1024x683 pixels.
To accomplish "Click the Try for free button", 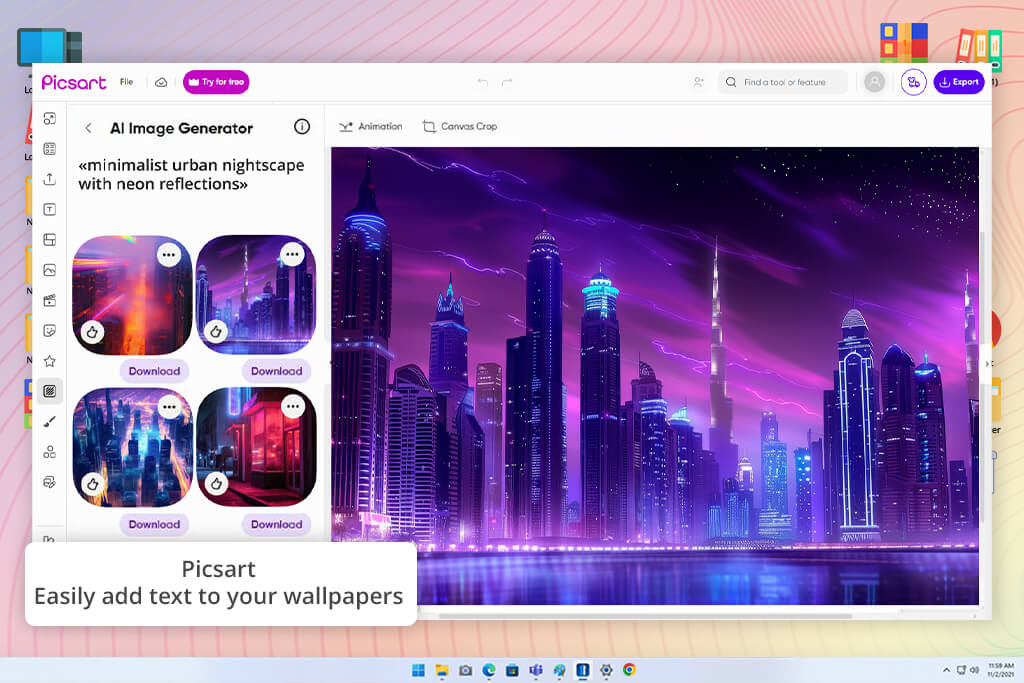I will (216, 82).
